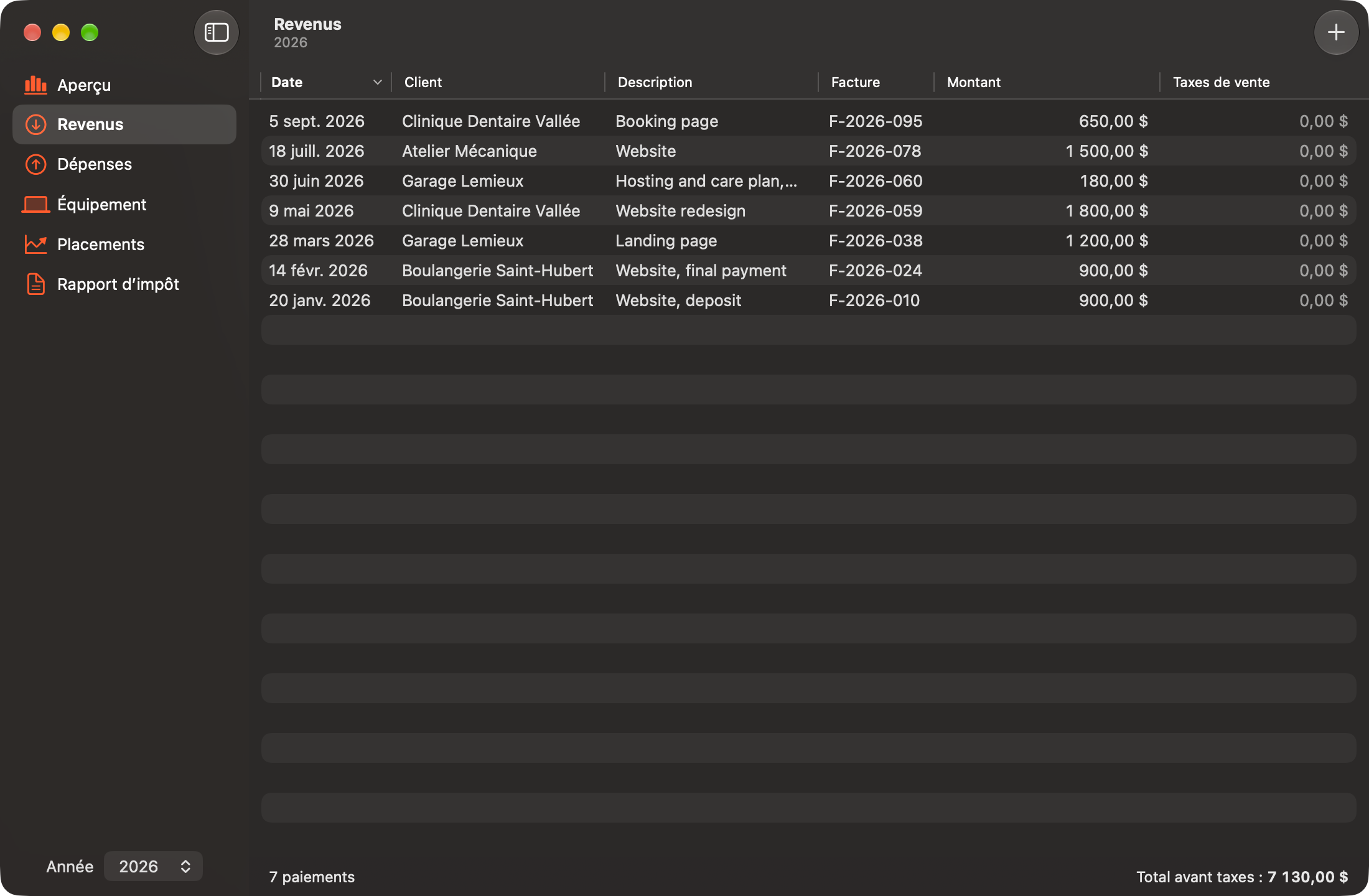Click the Dépenses upload arrow icon
The height and width of the screenshot is (896, 1369).
pyautogui.click(x=35, y=164)
